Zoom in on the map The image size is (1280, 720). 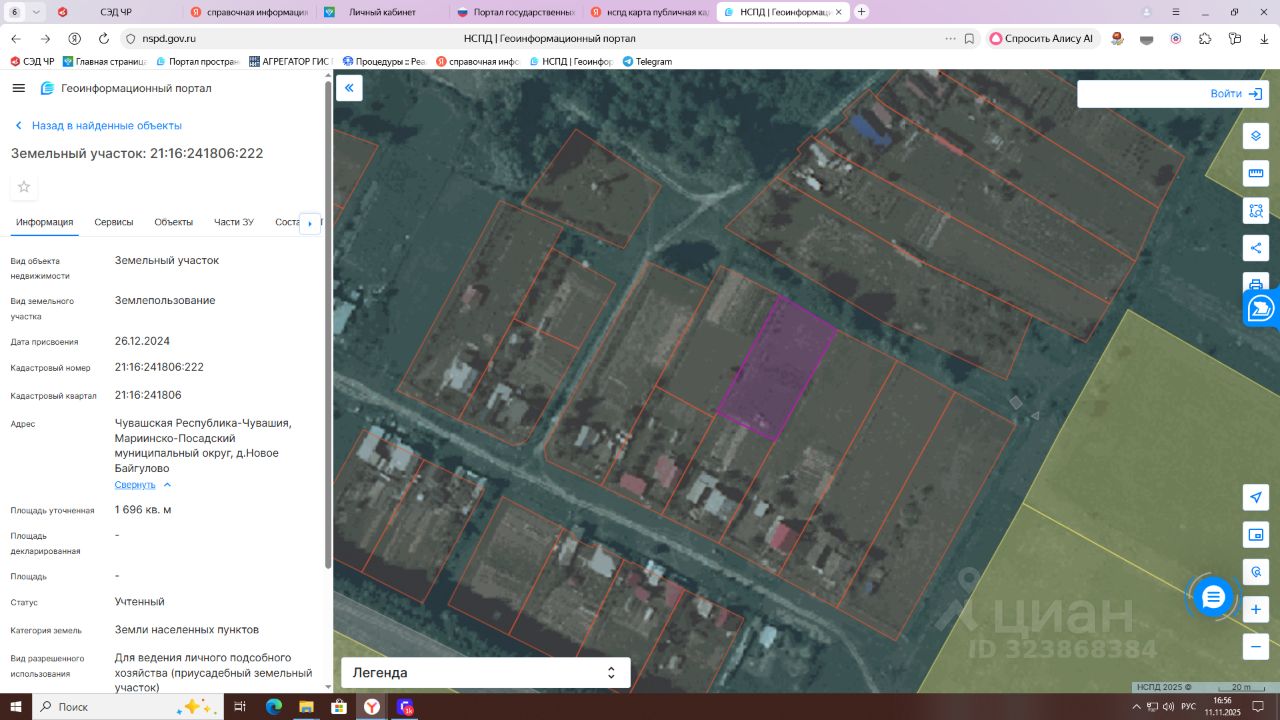pyautogui.click(x=1256, y=609)
